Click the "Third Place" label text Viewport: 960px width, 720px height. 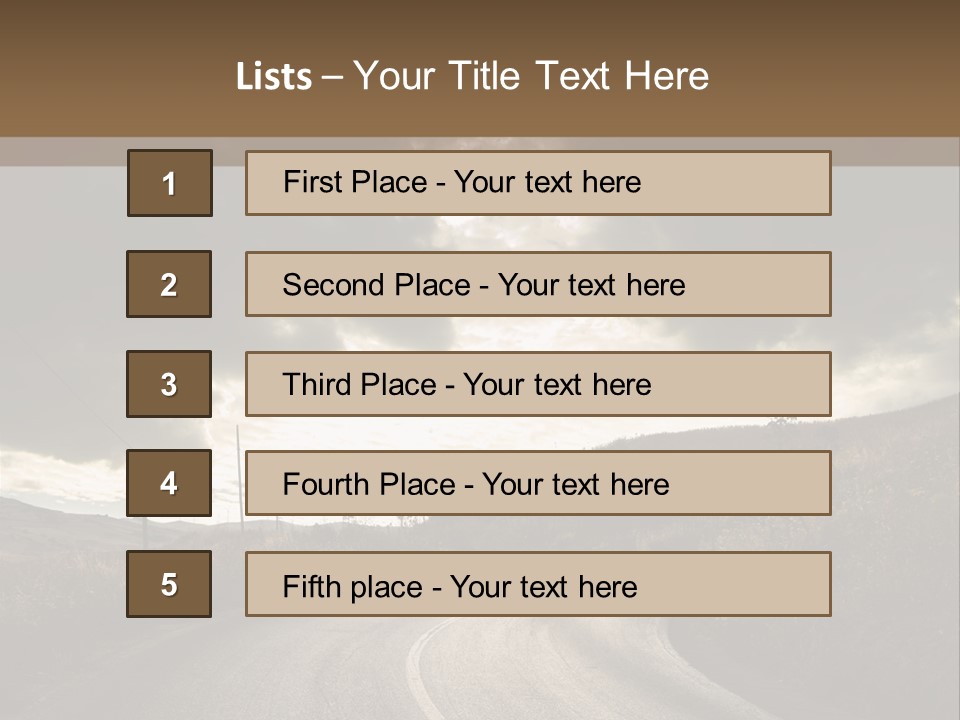359,385
